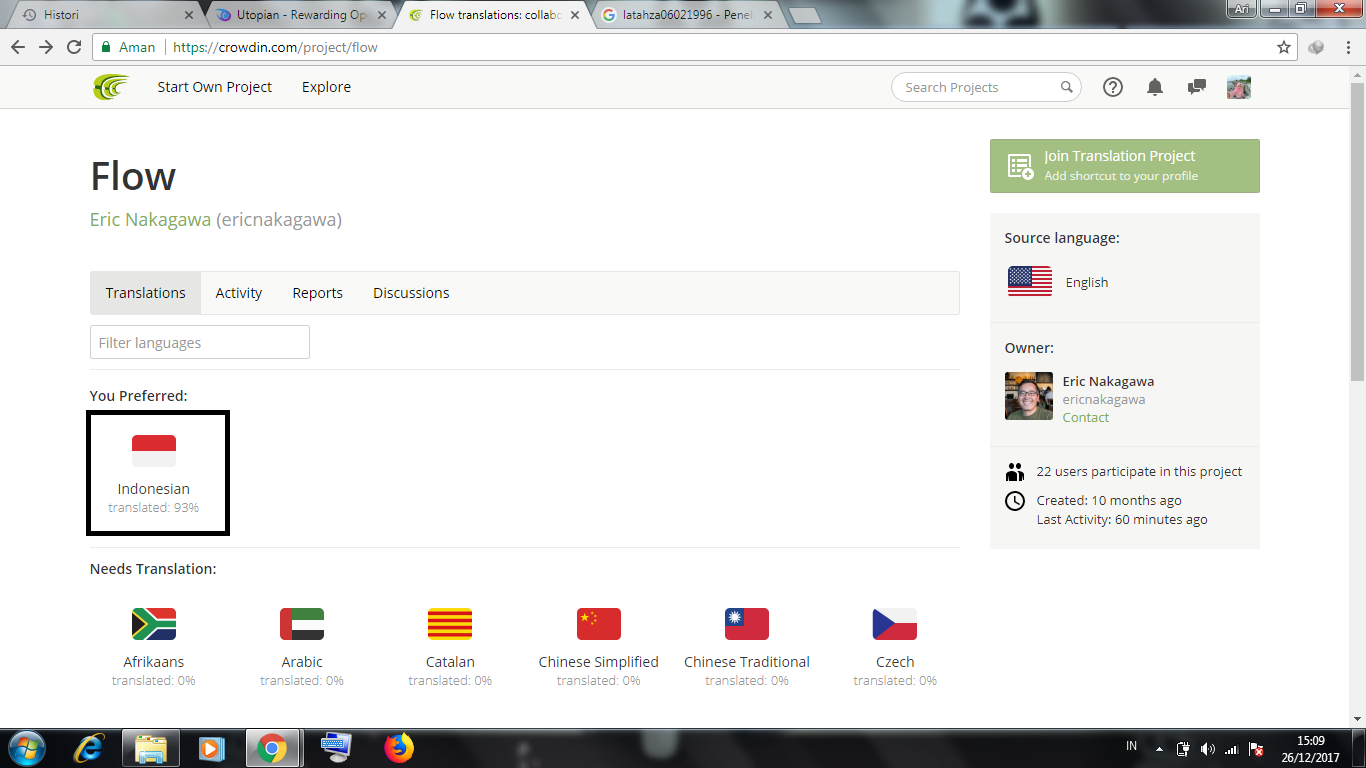Open the Windows Start menu
Screen dimensions: 1366x768
(27, 748)
